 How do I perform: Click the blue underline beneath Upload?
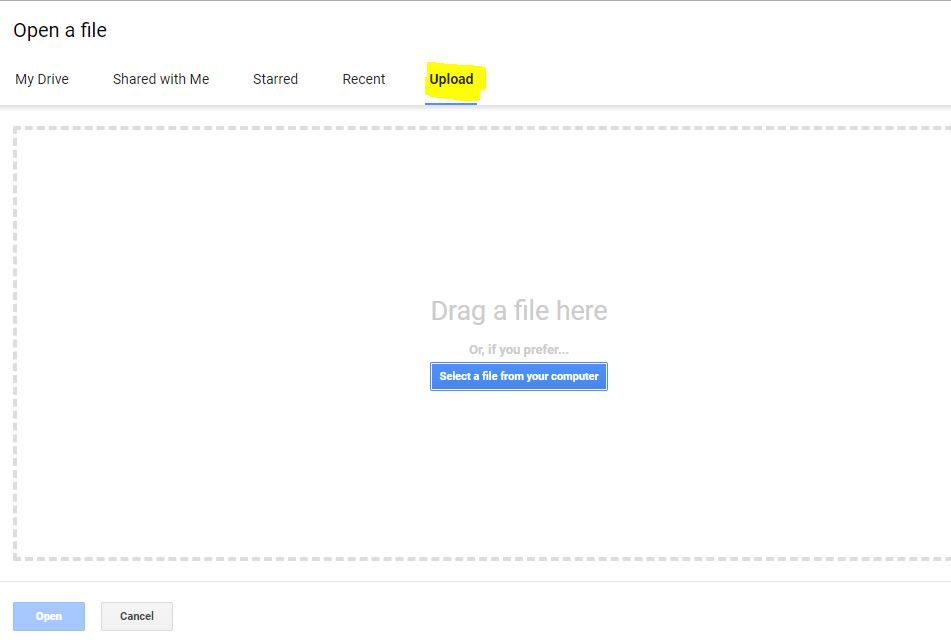pos(451,104)
